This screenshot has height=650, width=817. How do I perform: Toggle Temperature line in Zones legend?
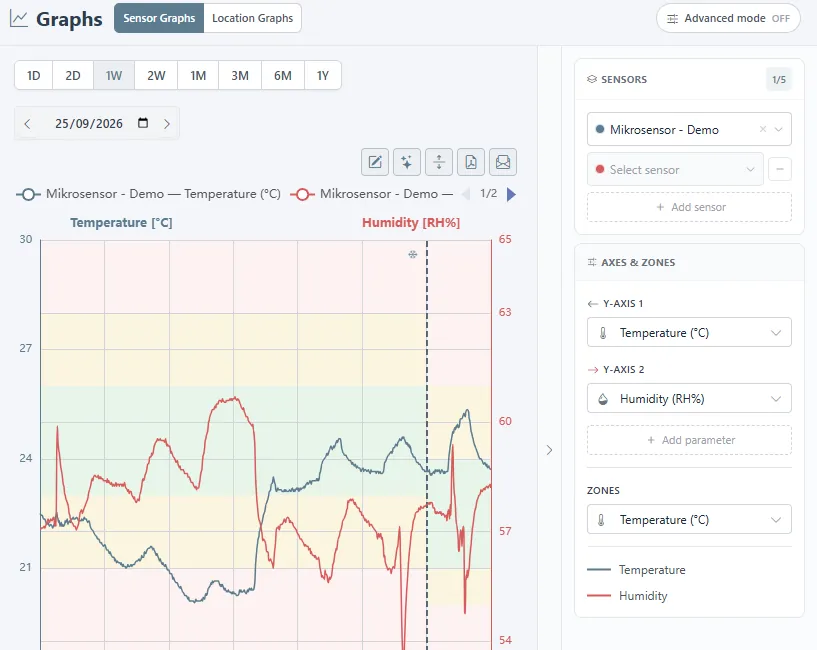[636, 570]
